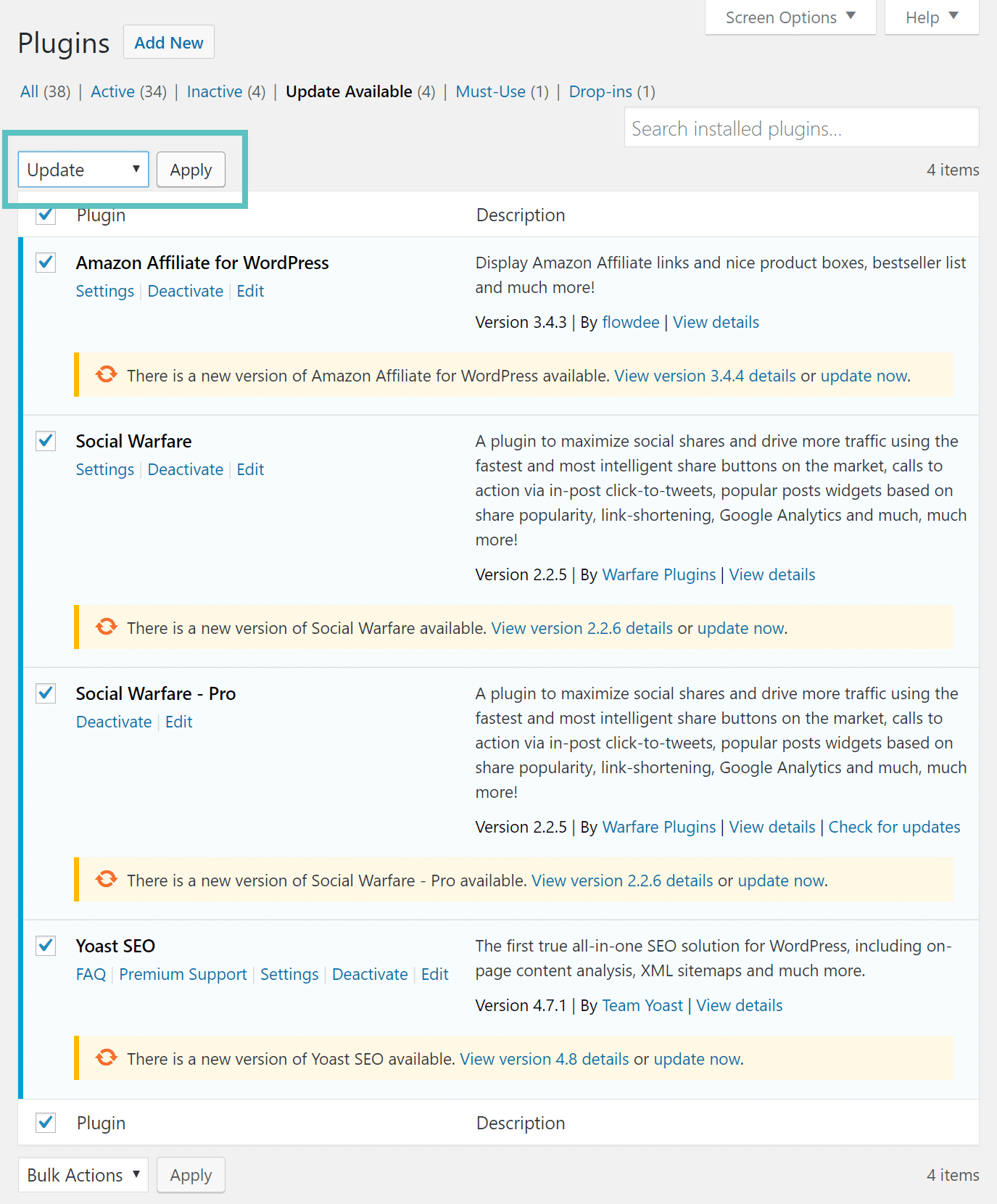Click the bottom Plugin column footer label

point(101,1123)
